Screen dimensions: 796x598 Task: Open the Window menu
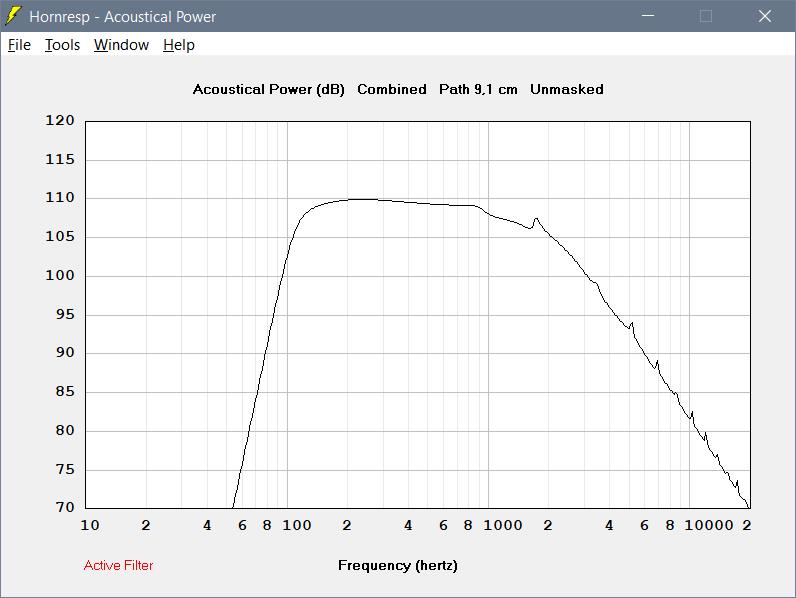click(x=121, y=45)
